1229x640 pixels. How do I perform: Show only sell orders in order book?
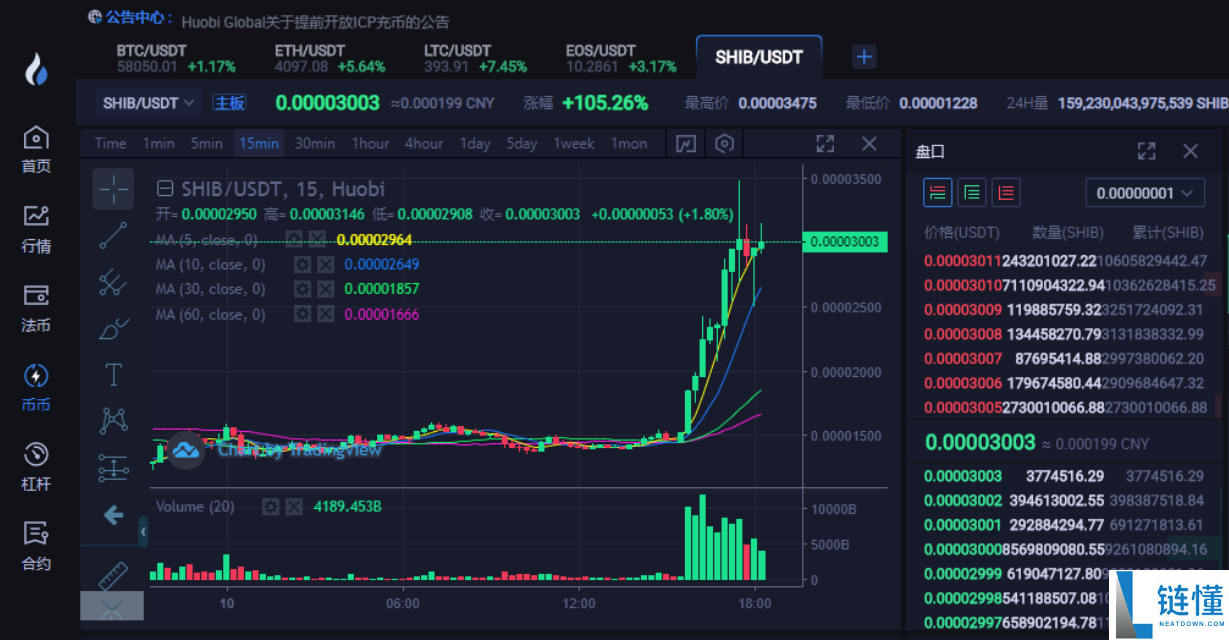(x=1005, y=192)
